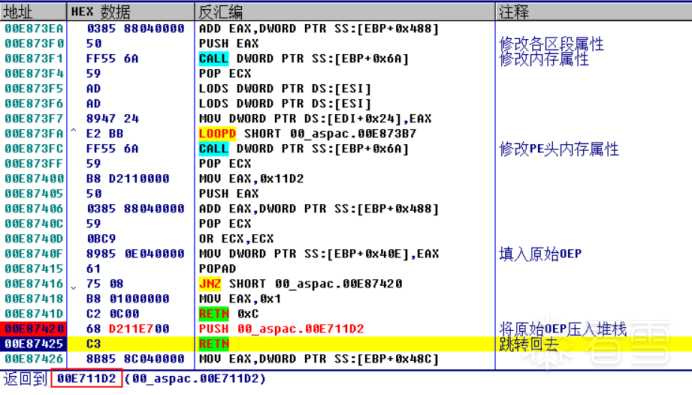Image resolution: width=692 pixels, height=395 pixels.
Task: Click the return address 00E711D2 box
Action: [86, 379]
